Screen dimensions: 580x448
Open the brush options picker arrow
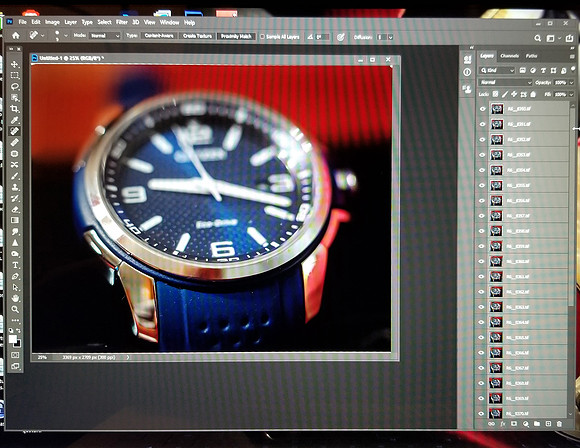point(66,36)
